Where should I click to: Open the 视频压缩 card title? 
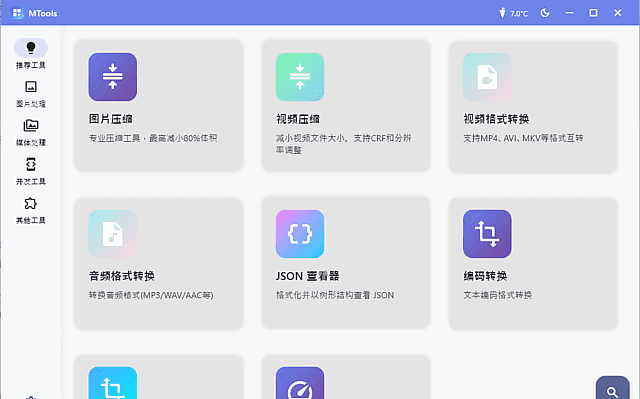[298, 119]
